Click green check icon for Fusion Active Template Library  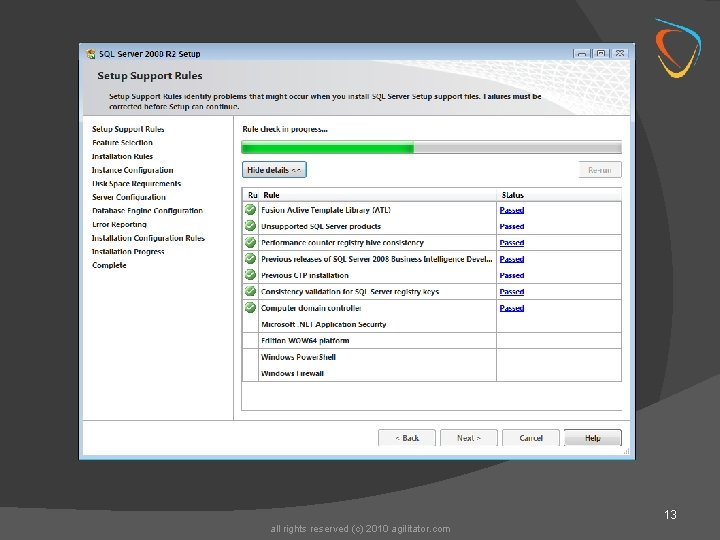point(250,210)
